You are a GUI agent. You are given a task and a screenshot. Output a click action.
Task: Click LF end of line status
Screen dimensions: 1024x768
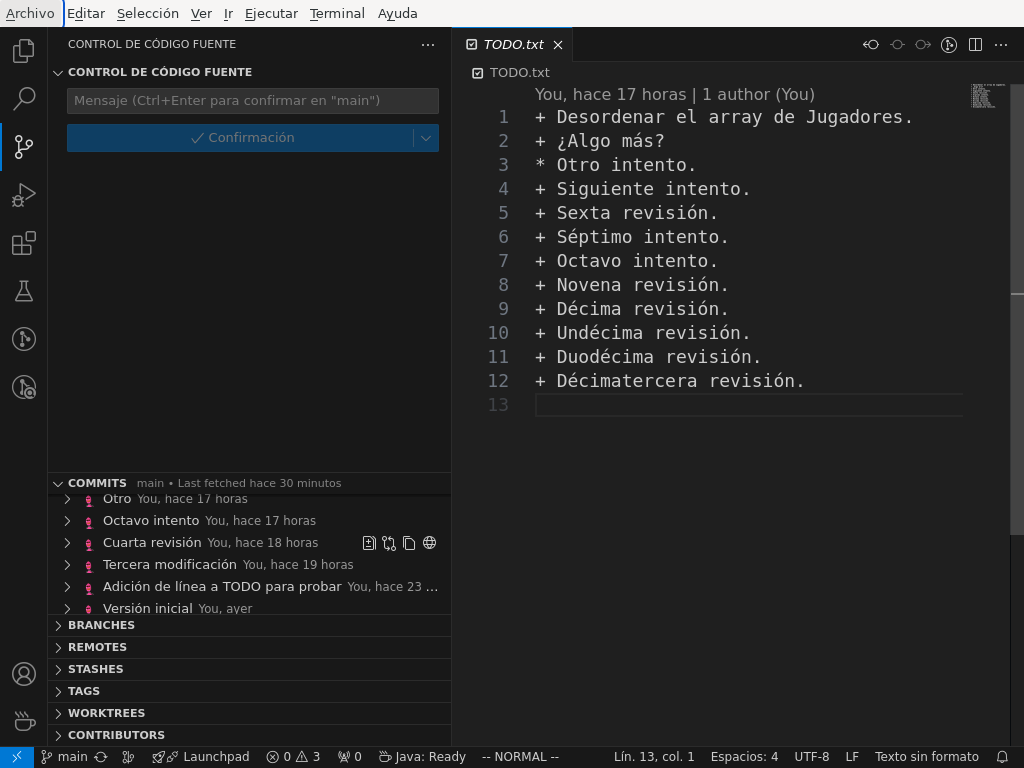[x=852, y=757]
